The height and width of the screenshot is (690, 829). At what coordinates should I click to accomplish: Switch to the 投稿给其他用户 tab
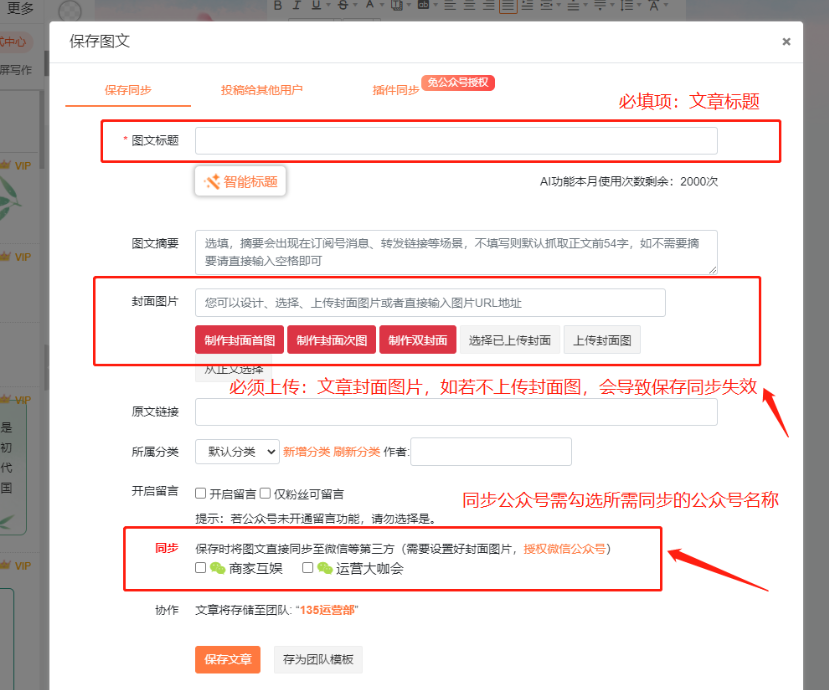(262, 90)
